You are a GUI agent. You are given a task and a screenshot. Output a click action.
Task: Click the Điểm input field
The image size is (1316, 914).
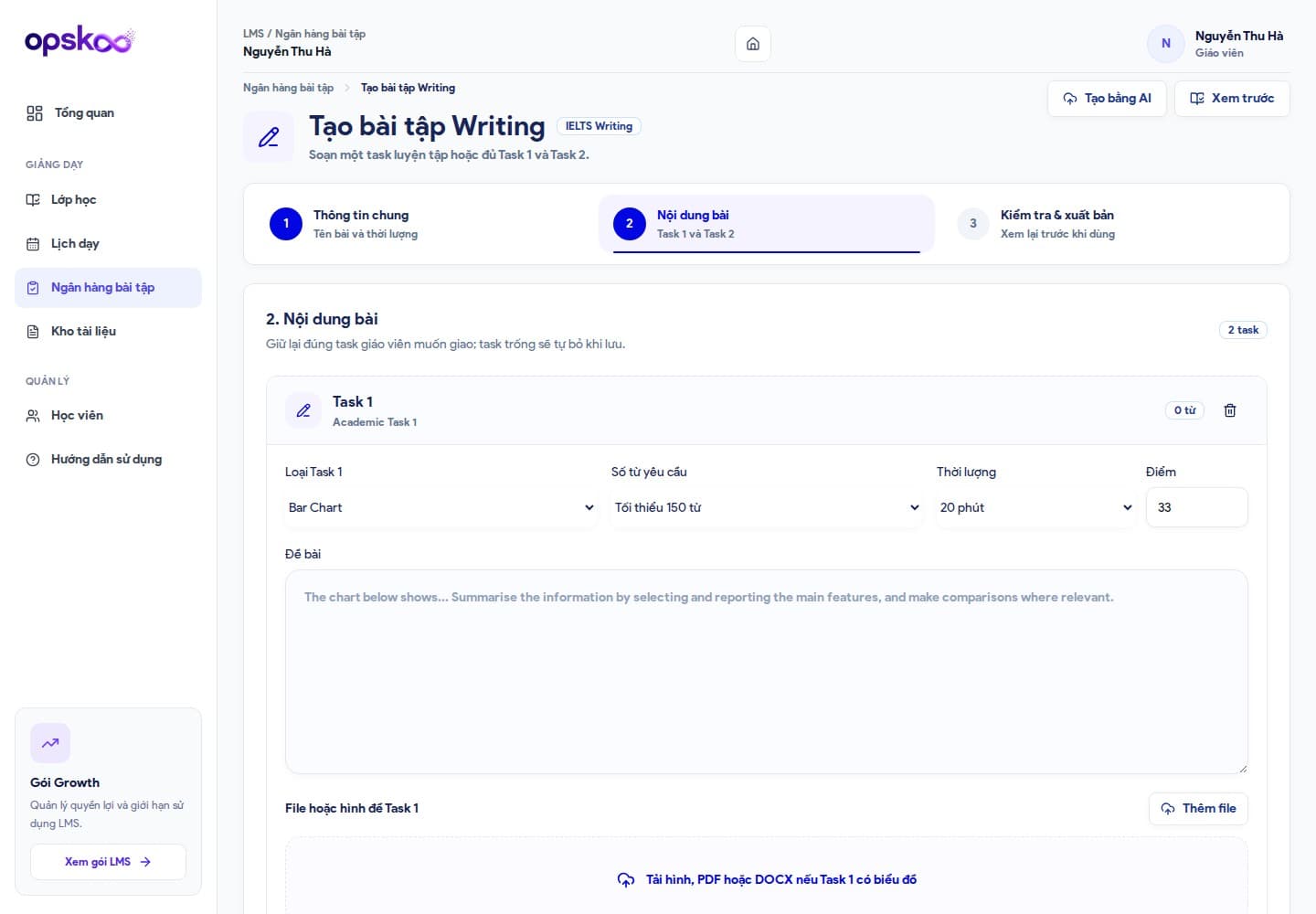[x=1197, y=507]
